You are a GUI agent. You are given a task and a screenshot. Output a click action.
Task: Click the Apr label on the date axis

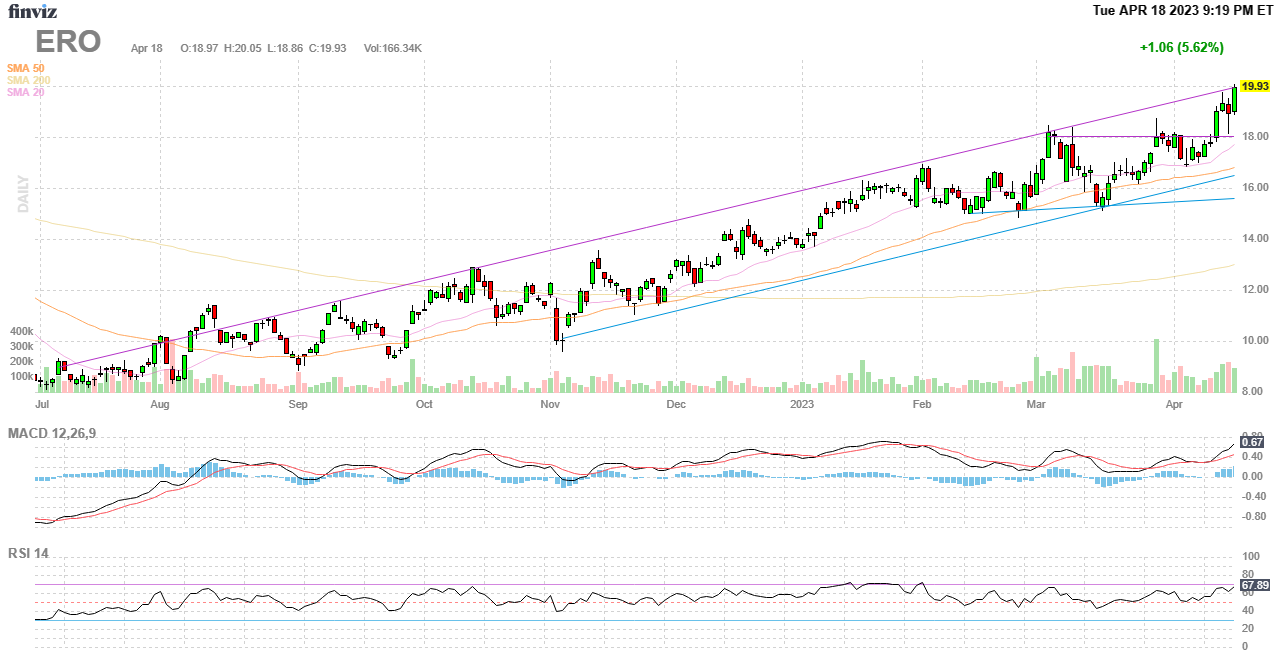pyautogui.click(x=1173, y=405)
